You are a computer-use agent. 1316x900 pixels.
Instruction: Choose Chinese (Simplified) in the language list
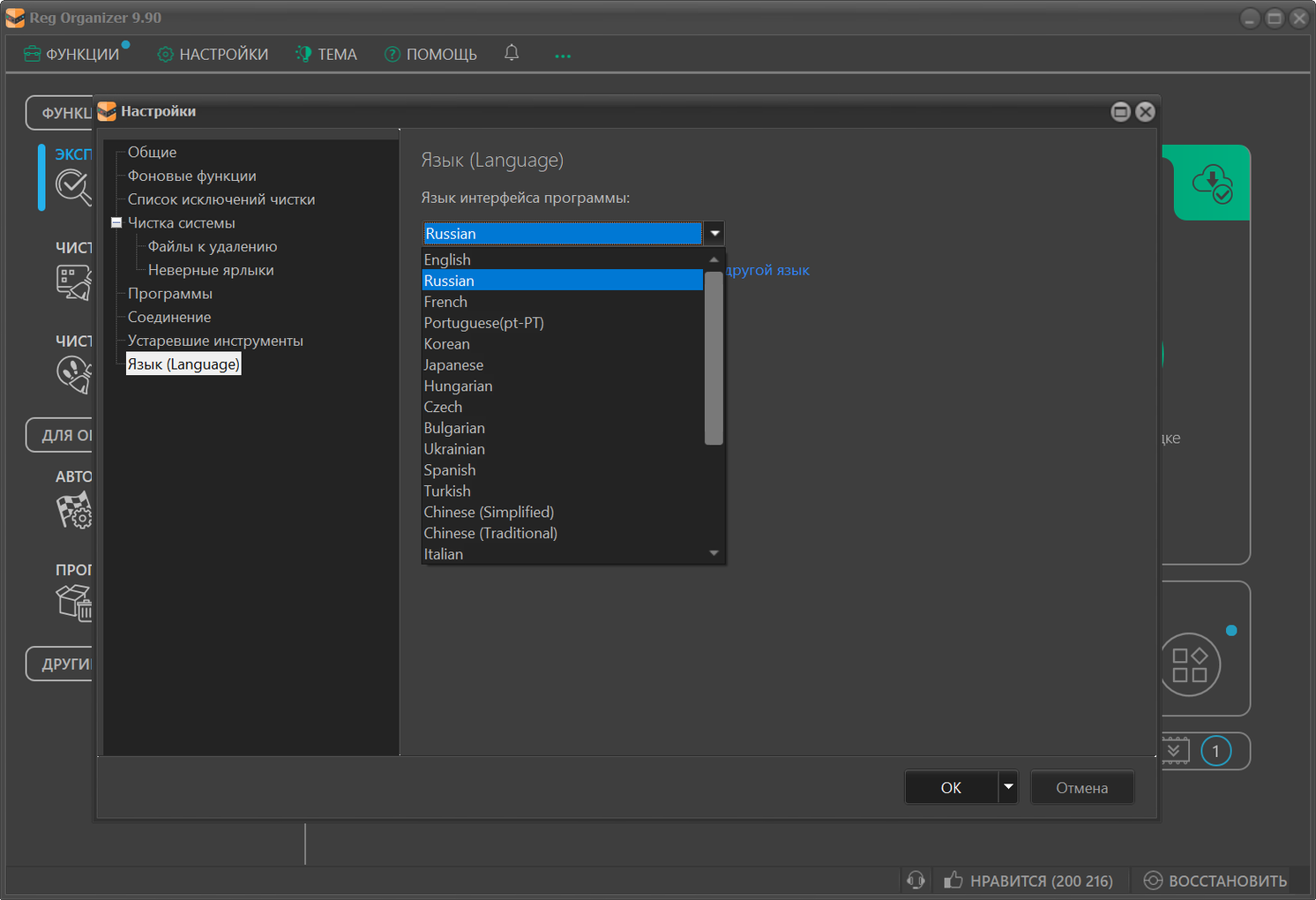click(x=489, y=512)
